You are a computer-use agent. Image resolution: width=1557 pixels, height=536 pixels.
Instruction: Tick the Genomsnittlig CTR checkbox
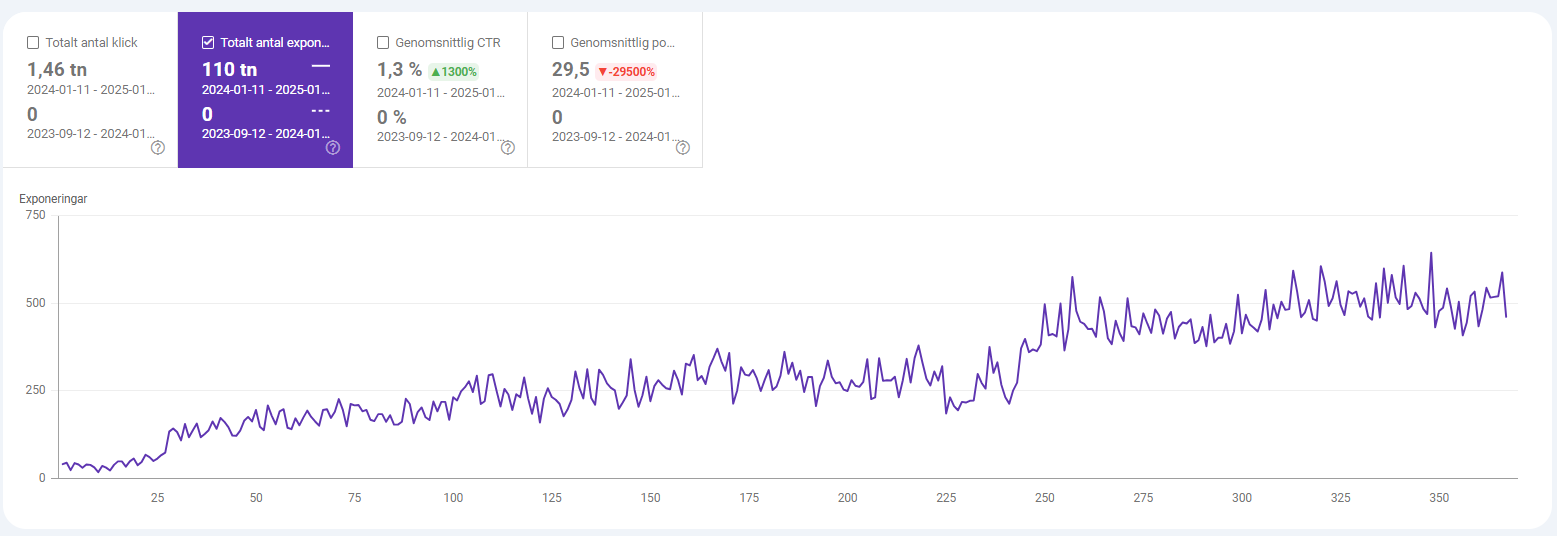383,43
